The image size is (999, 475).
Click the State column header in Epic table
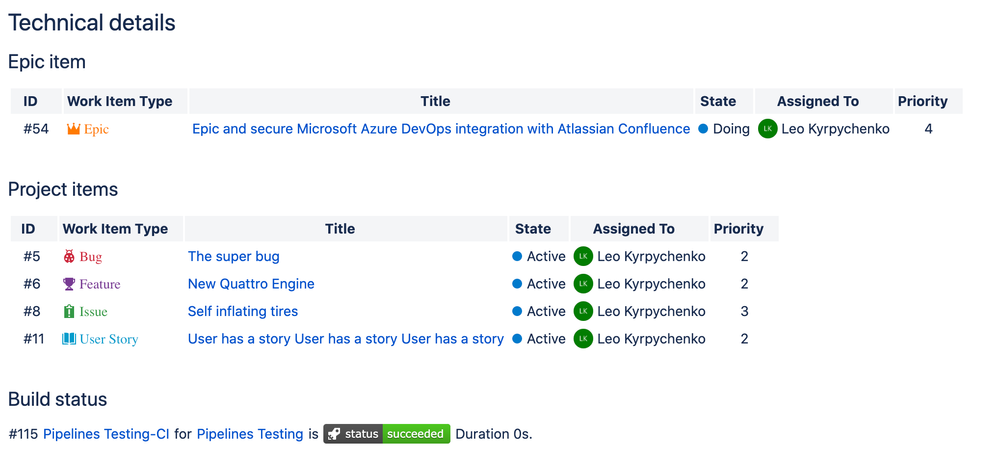(718, 101)
